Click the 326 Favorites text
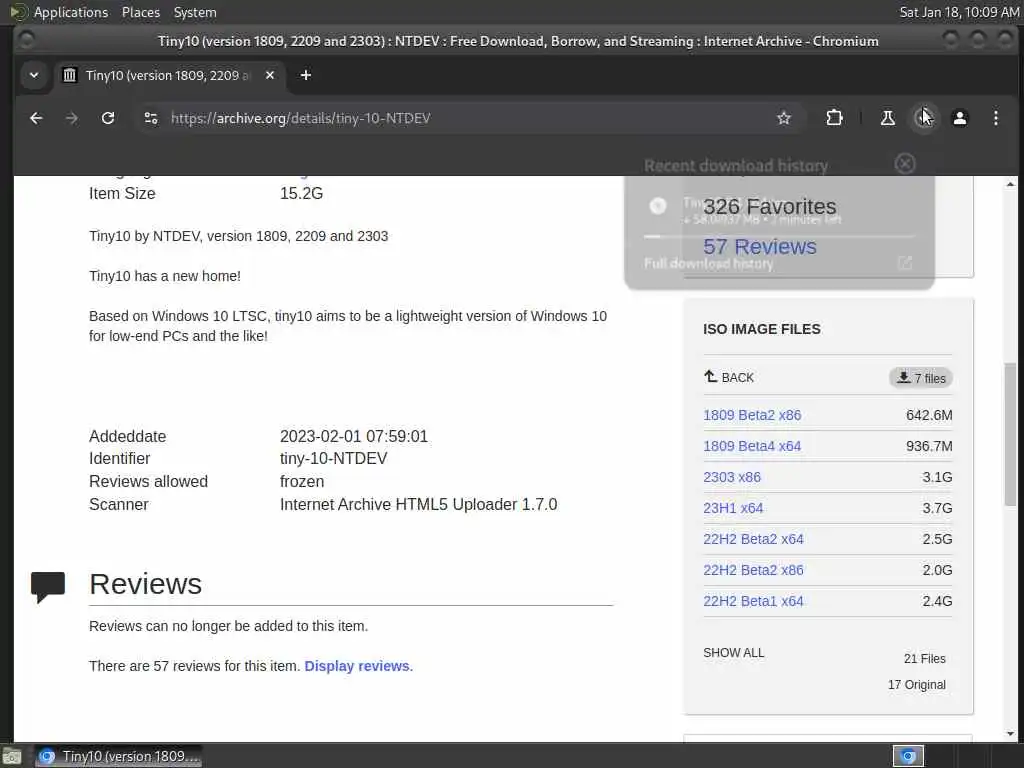Viewport: 1024px width, 768px height. [769, 206]
